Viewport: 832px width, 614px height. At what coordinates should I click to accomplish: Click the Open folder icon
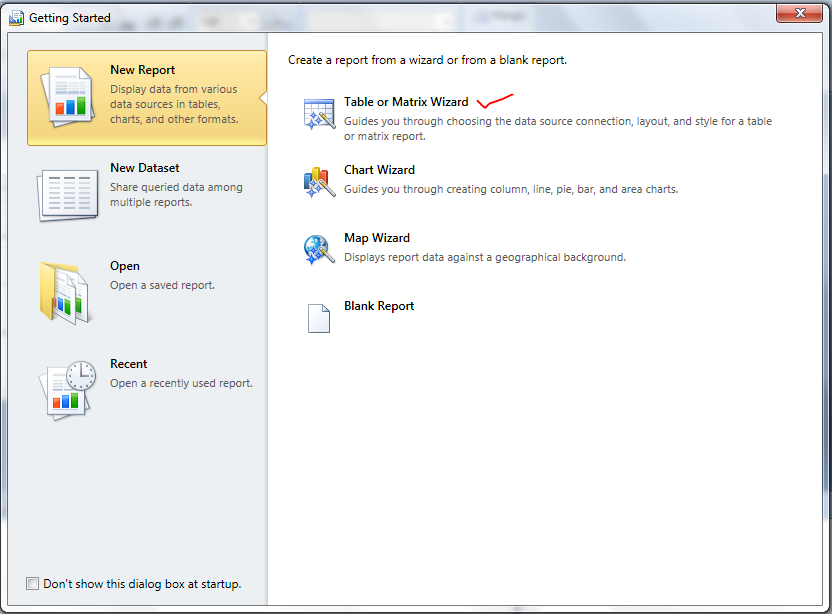pyautogui.click(x=66, y=292)
